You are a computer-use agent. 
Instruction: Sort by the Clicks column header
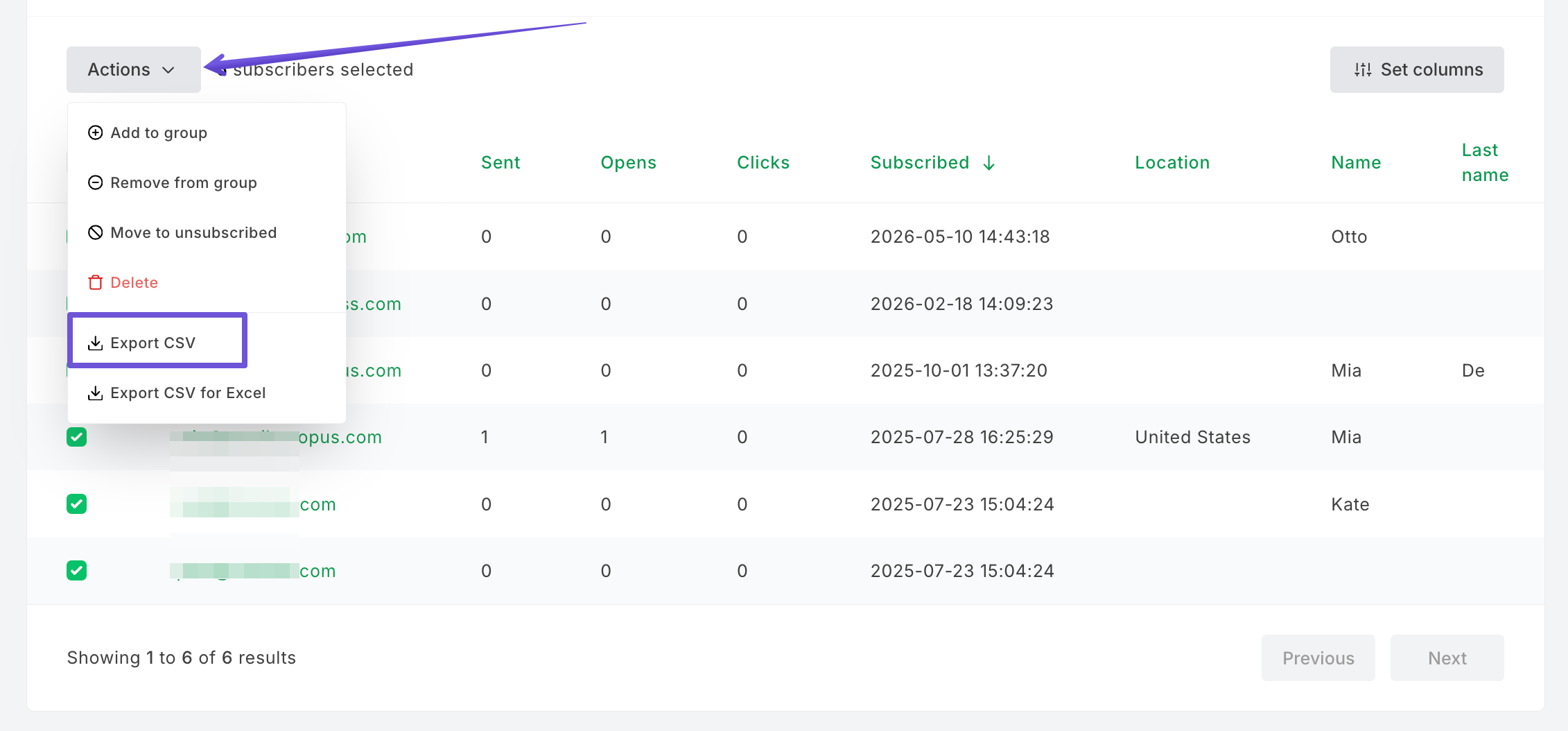pos(763,162)
